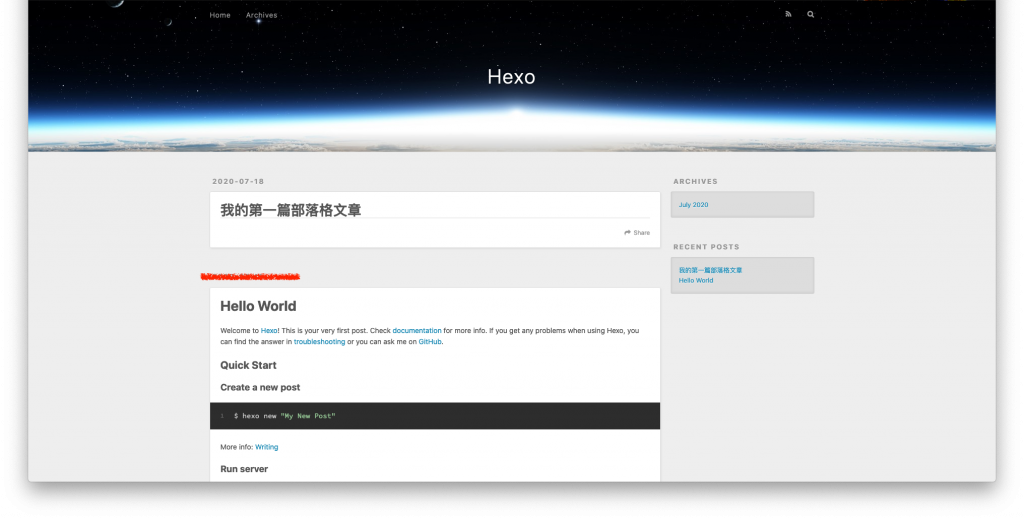This screenshot has height=519, width=1024.
Task: Open July 2020 archive link
Action: (694, 205)
